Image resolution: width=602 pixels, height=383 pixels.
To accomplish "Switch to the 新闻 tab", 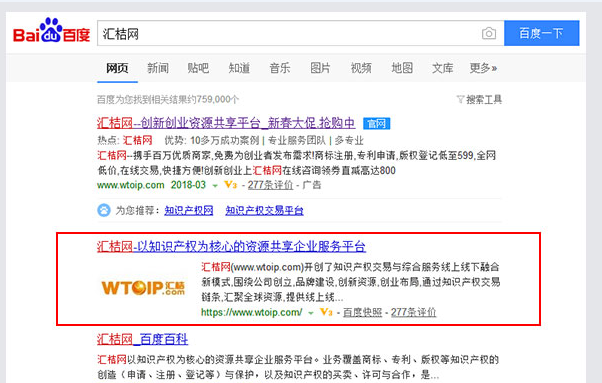I will point(158,68).
